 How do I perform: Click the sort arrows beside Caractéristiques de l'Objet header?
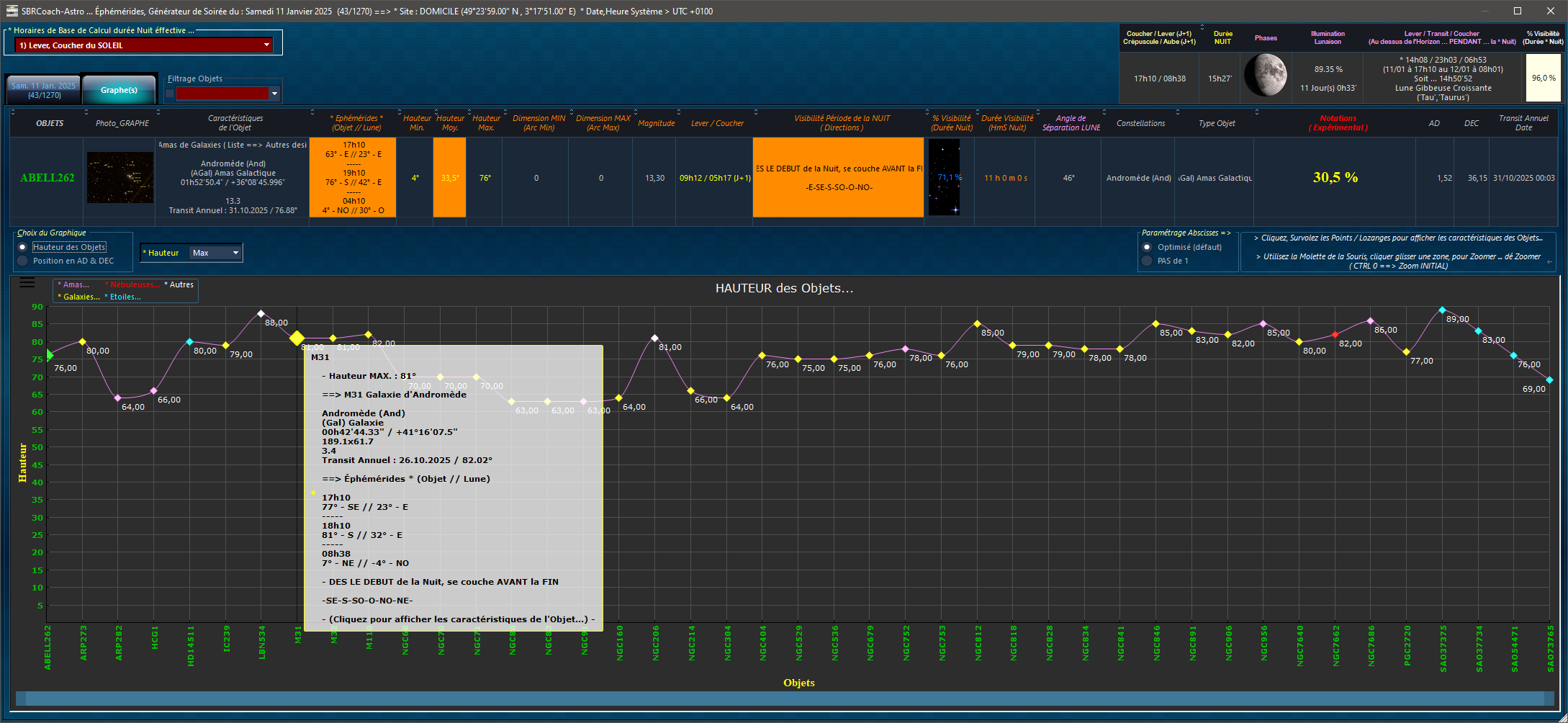(x=158, y=112)
